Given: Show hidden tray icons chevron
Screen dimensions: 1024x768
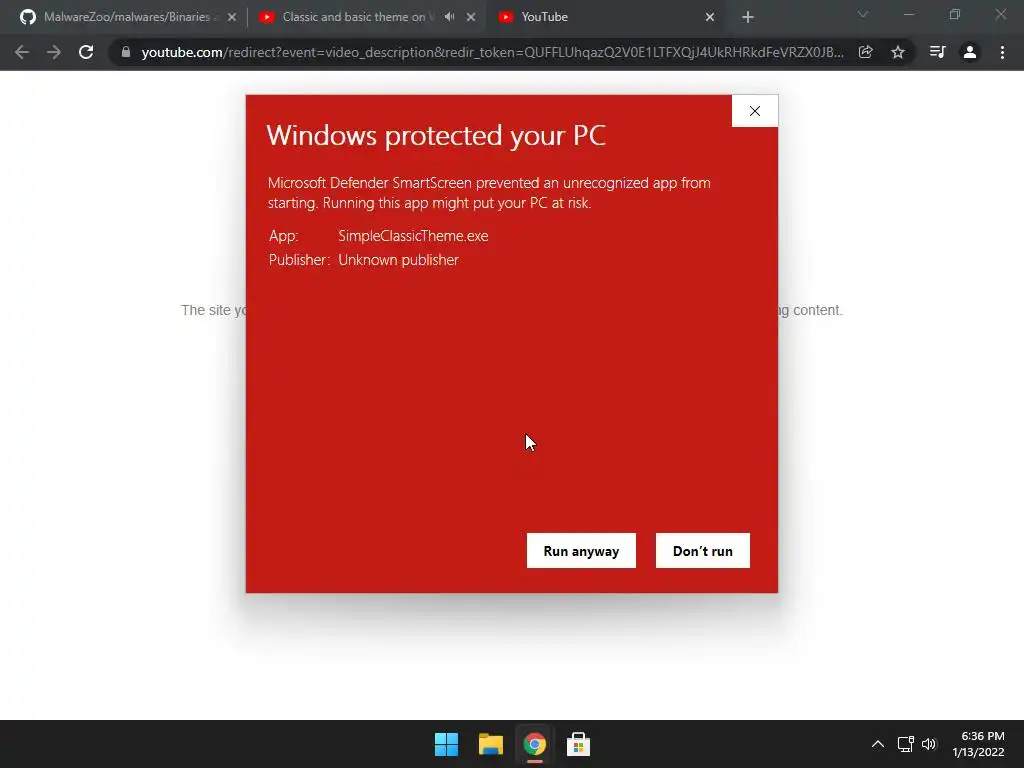Looking at the screenshot, I should click(x=878, y=744).
